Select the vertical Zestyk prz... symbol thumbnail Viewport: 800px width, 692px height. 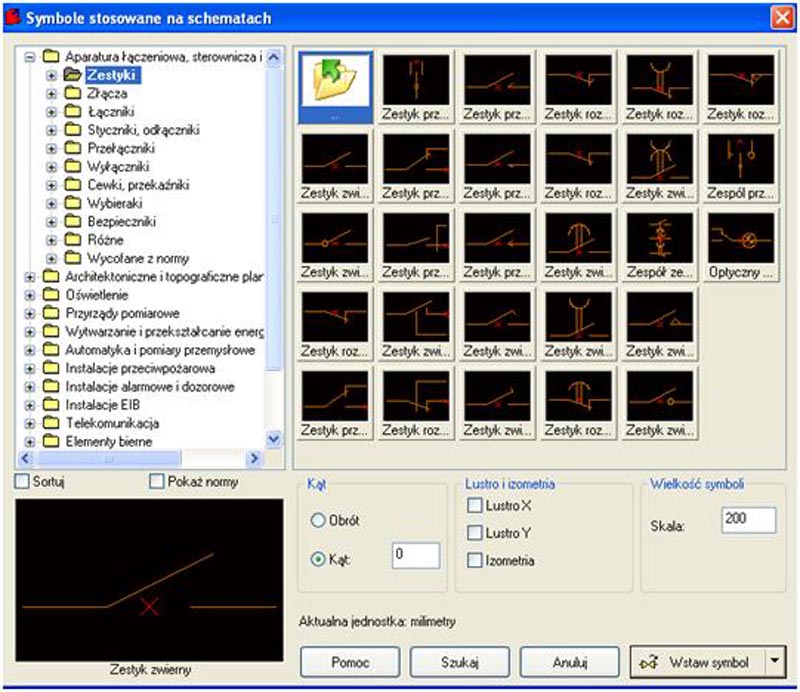tap(416, 87)
